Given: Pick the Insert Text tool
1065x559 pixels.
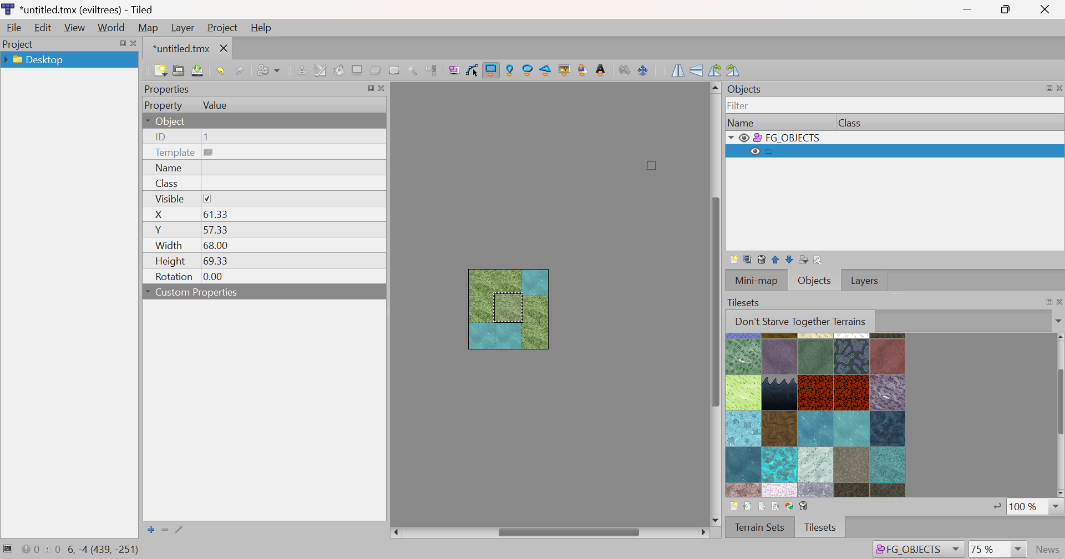Looking at the screenshot, I should point(600,71).
